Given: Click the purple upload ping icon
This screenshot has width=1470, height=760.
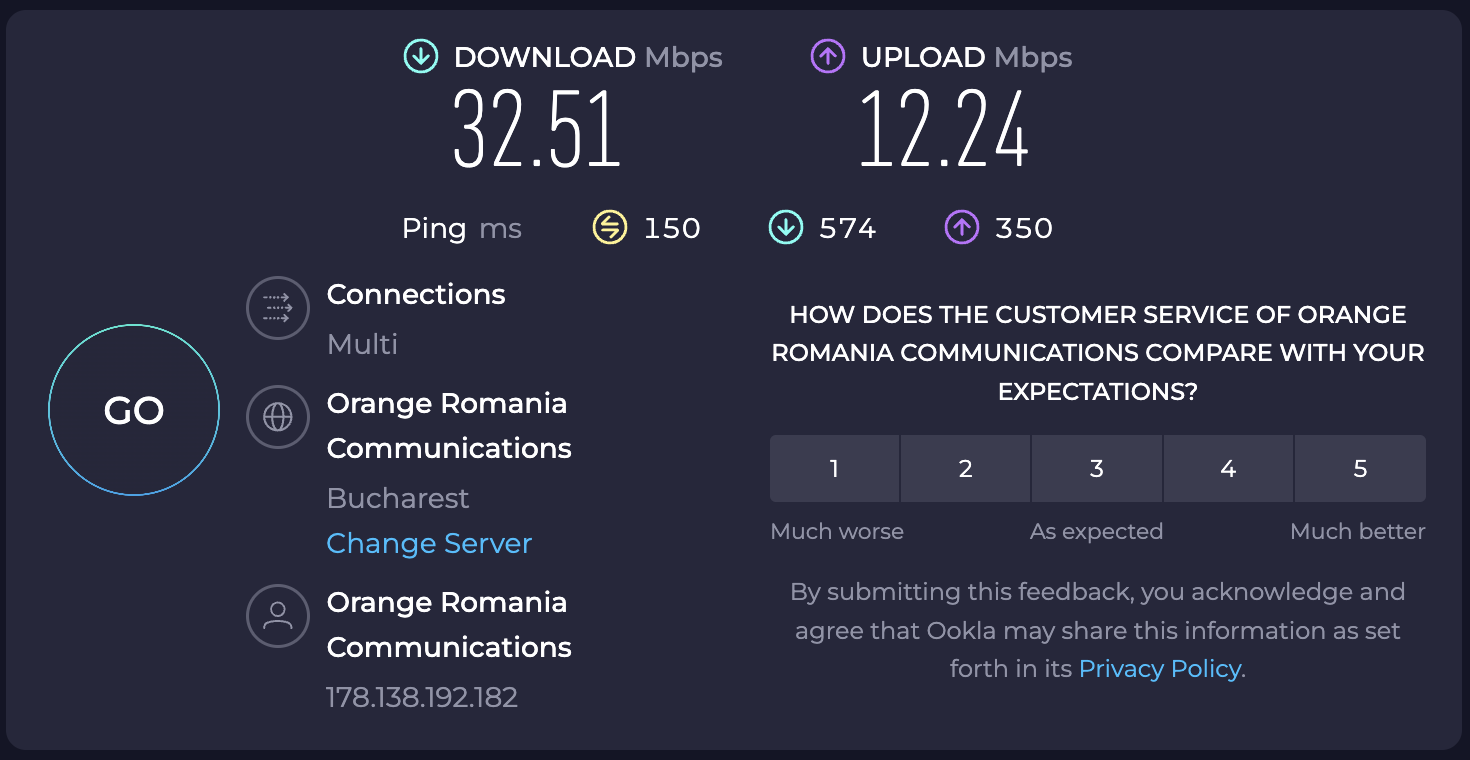Looking at the screenshot, I should pos(962,228).
